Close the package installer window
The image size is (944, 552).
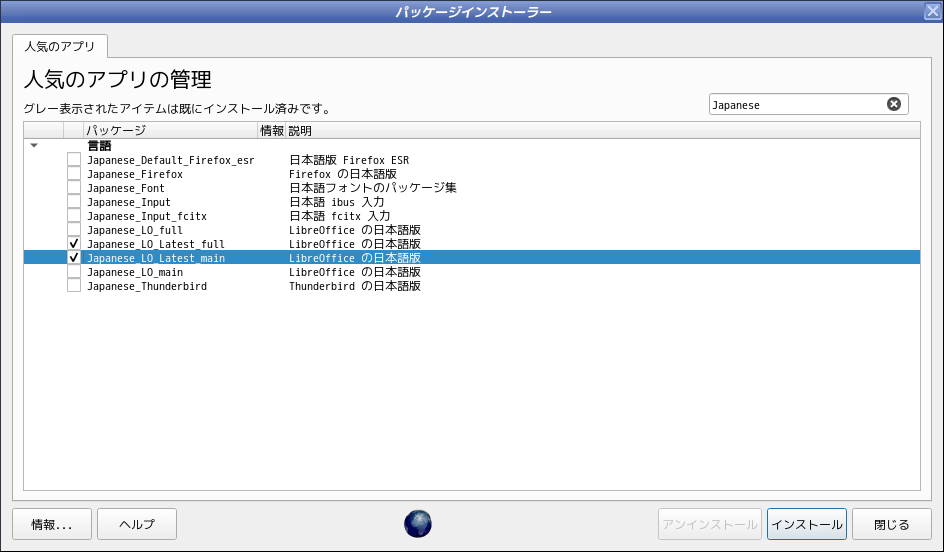(933, 11)
